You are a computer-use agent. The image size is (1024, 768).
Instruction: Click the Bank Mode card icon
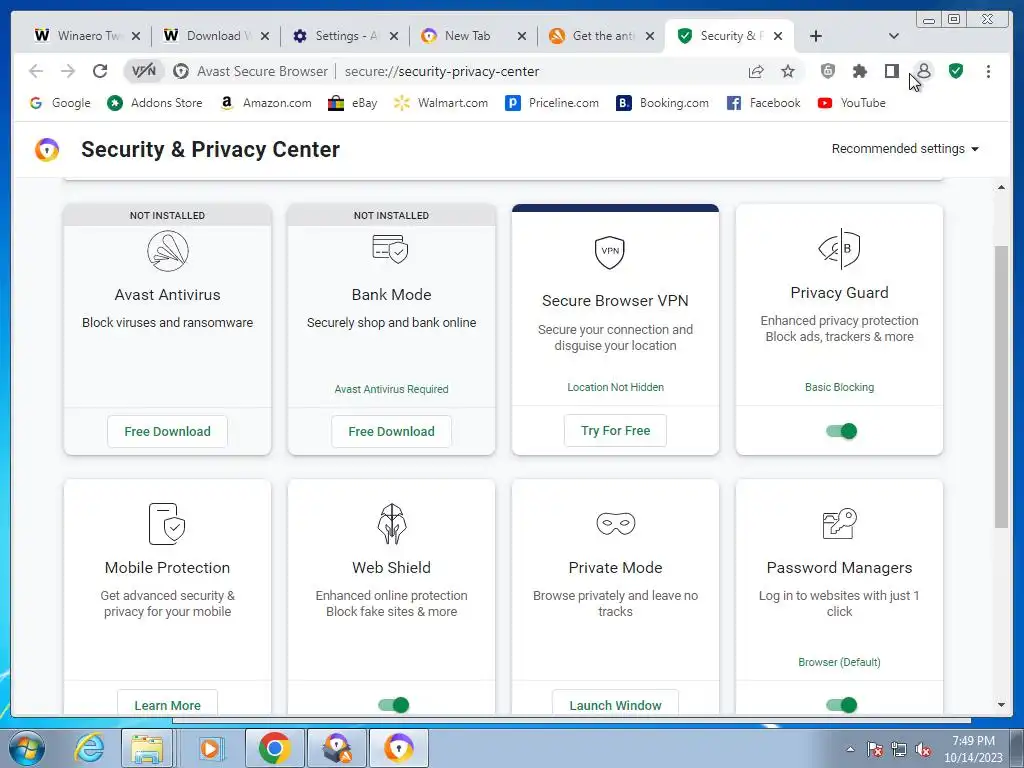click(391, 249)
